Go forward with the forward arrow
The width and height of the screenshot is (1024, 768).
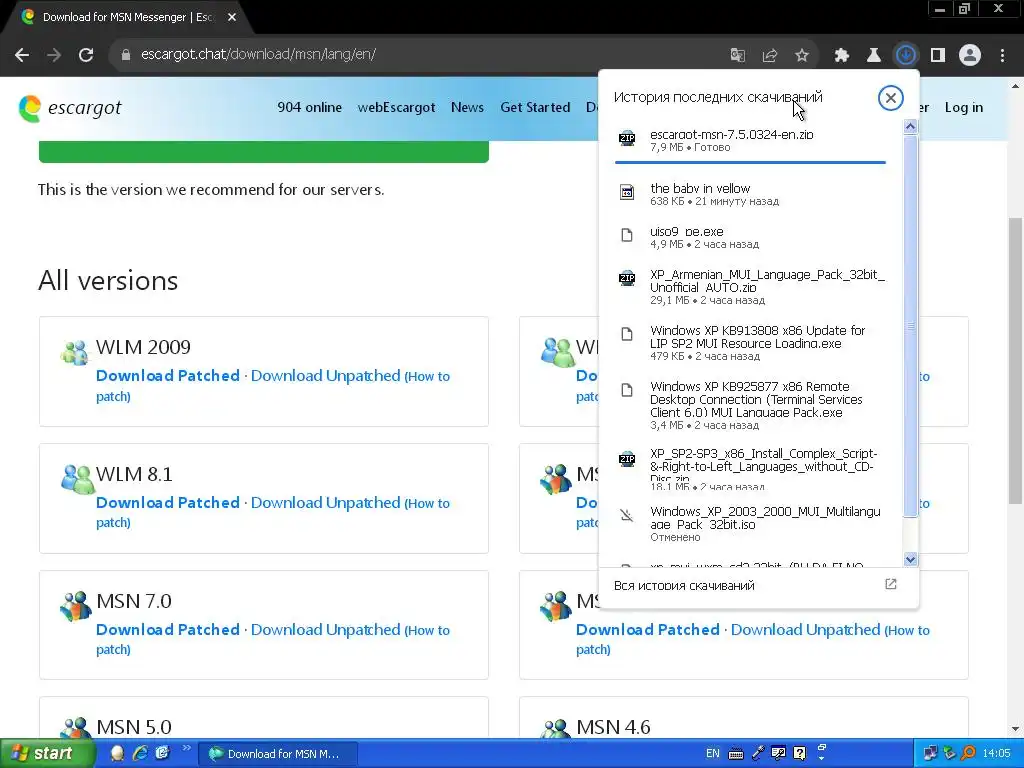point(54,55)
